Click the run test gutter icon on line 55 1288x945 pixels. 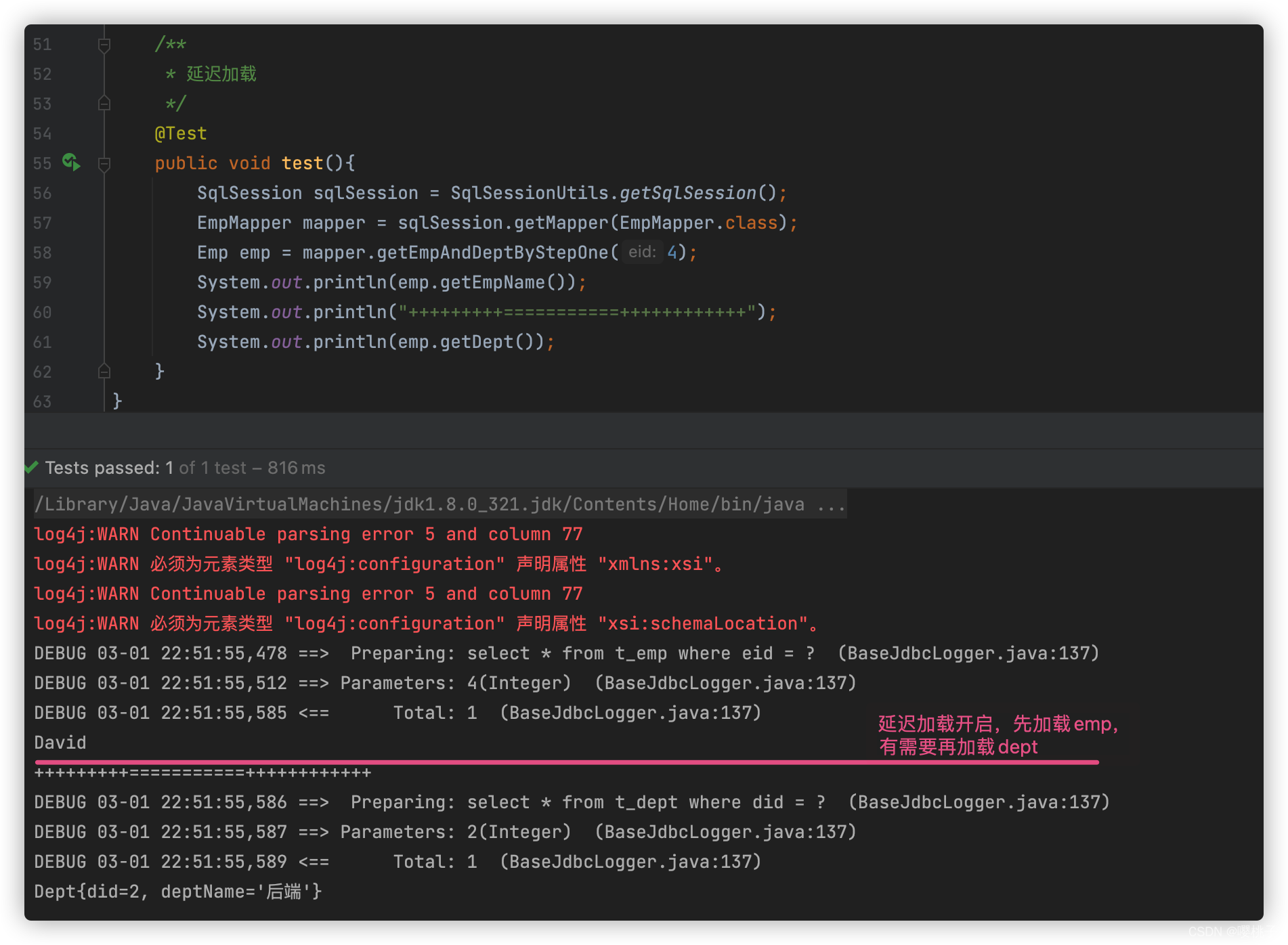pos(71,162)
